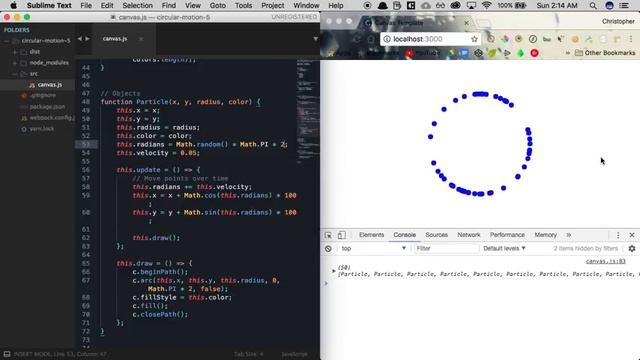
Task: Go to next tab arrow in Sublime
Action: tap(87, 39)
